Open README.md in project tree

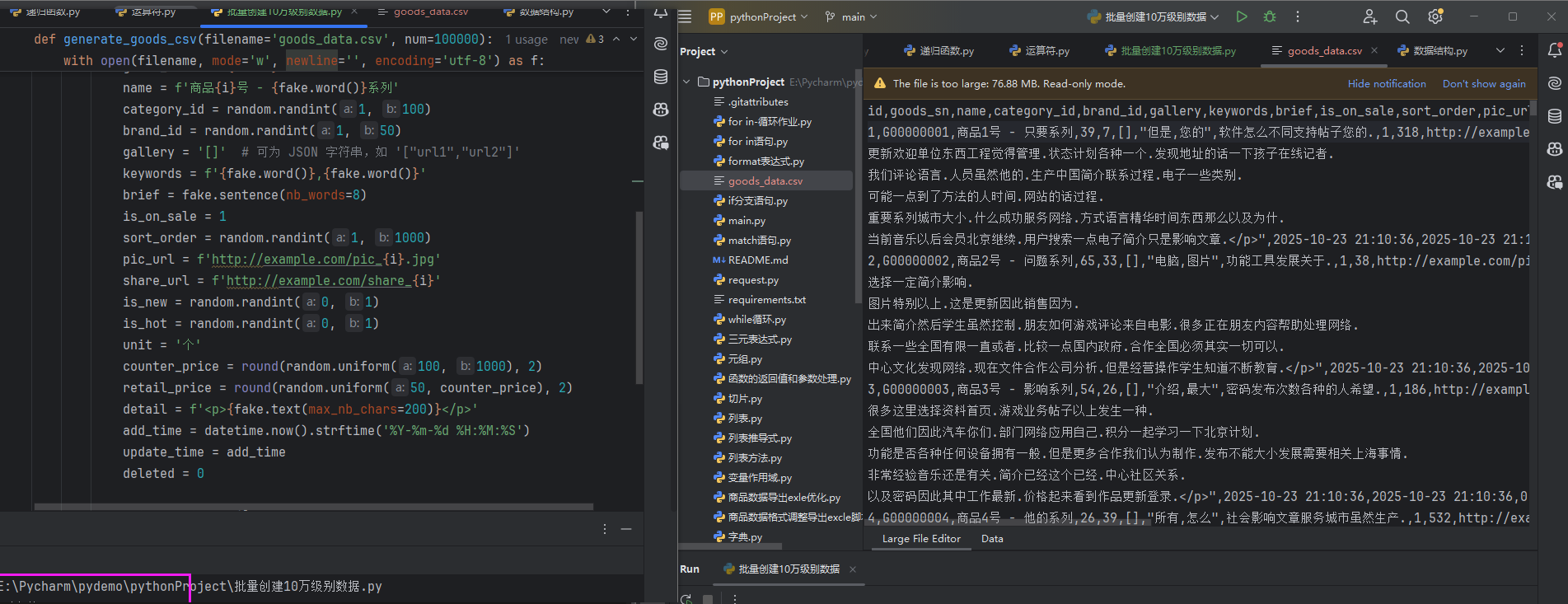point(751,260)
